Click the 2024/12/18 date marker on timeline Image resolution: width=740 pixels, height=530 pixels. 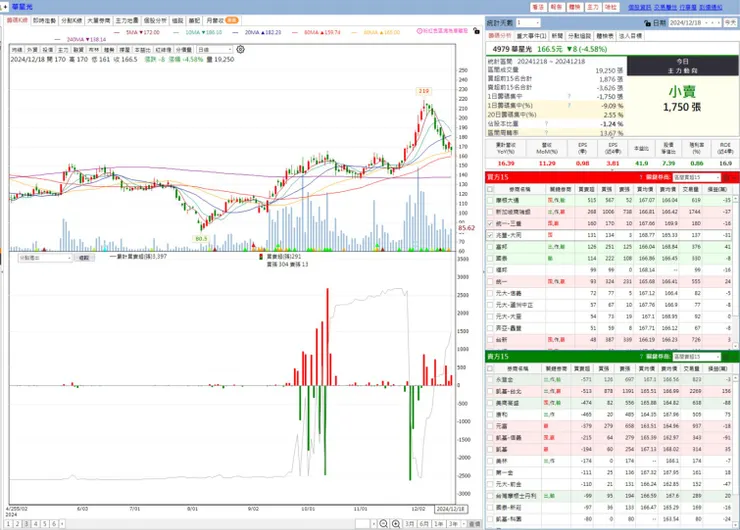pos(450,509)
